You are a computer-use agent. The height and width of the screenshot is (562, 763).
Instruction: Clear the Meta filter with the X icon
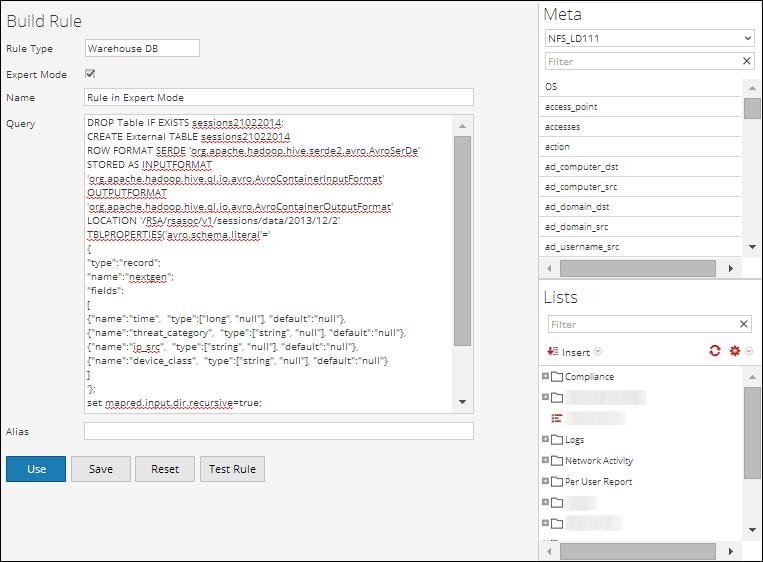coord(747,61)
